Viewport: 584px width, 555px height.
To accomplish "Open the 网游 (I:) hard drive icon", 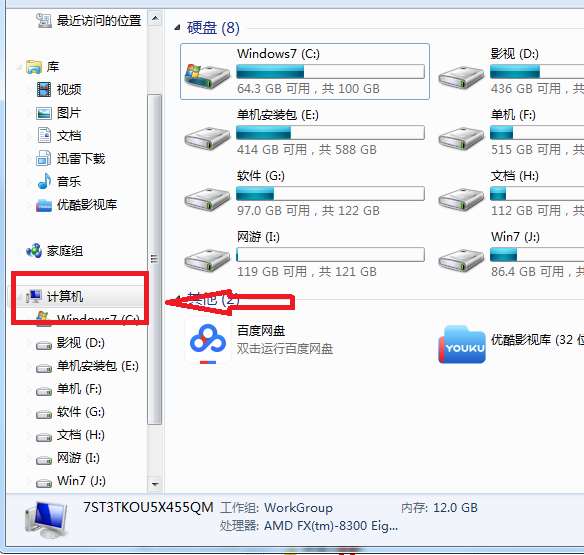I will pos(207,259).
